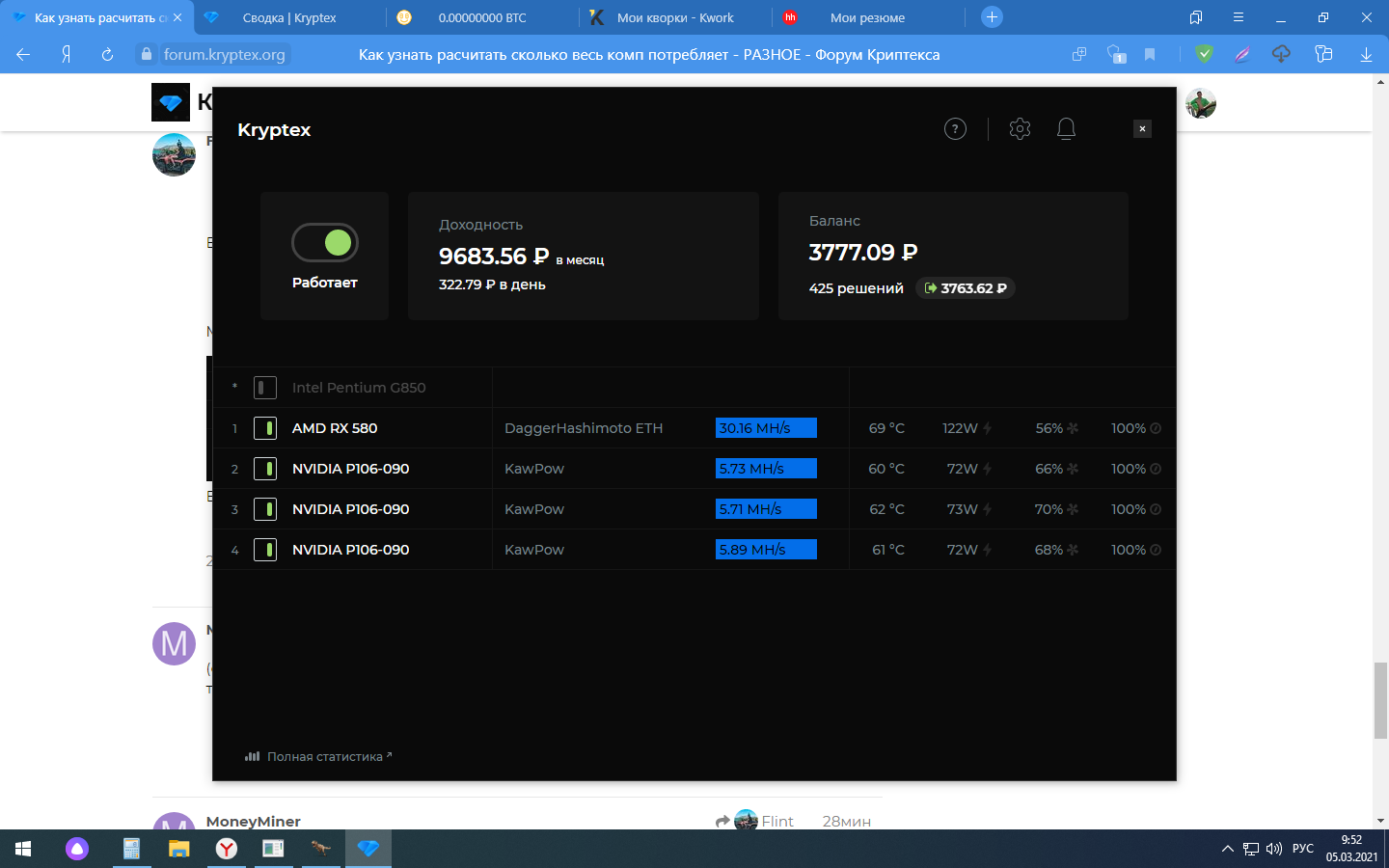Click the Yandex Я home button

[66, 55]
